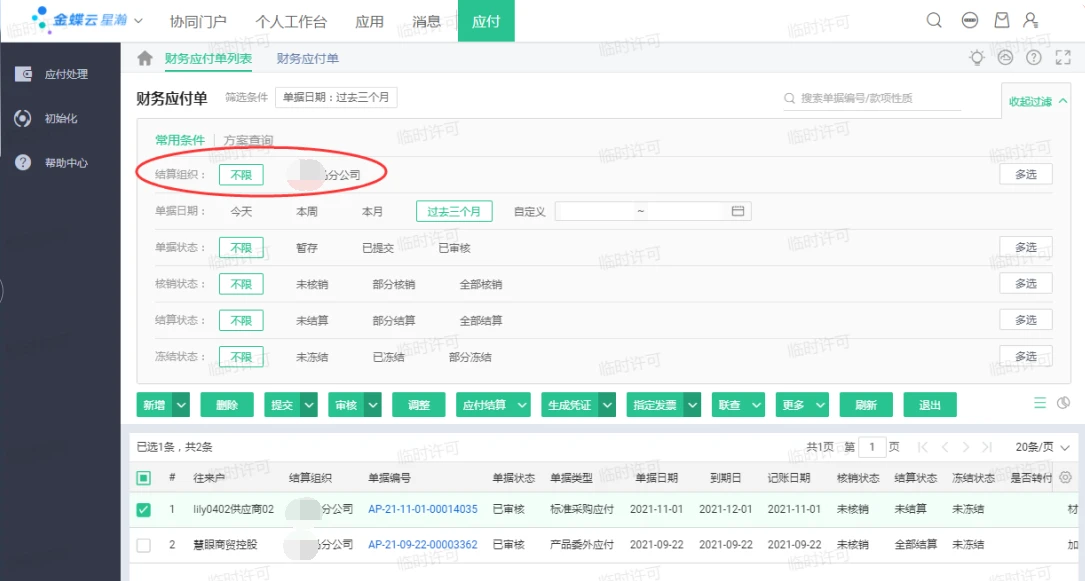Open the global search icon
Image resolution: width=1085 pixels, height=581 pixels.
click(934, 19)
